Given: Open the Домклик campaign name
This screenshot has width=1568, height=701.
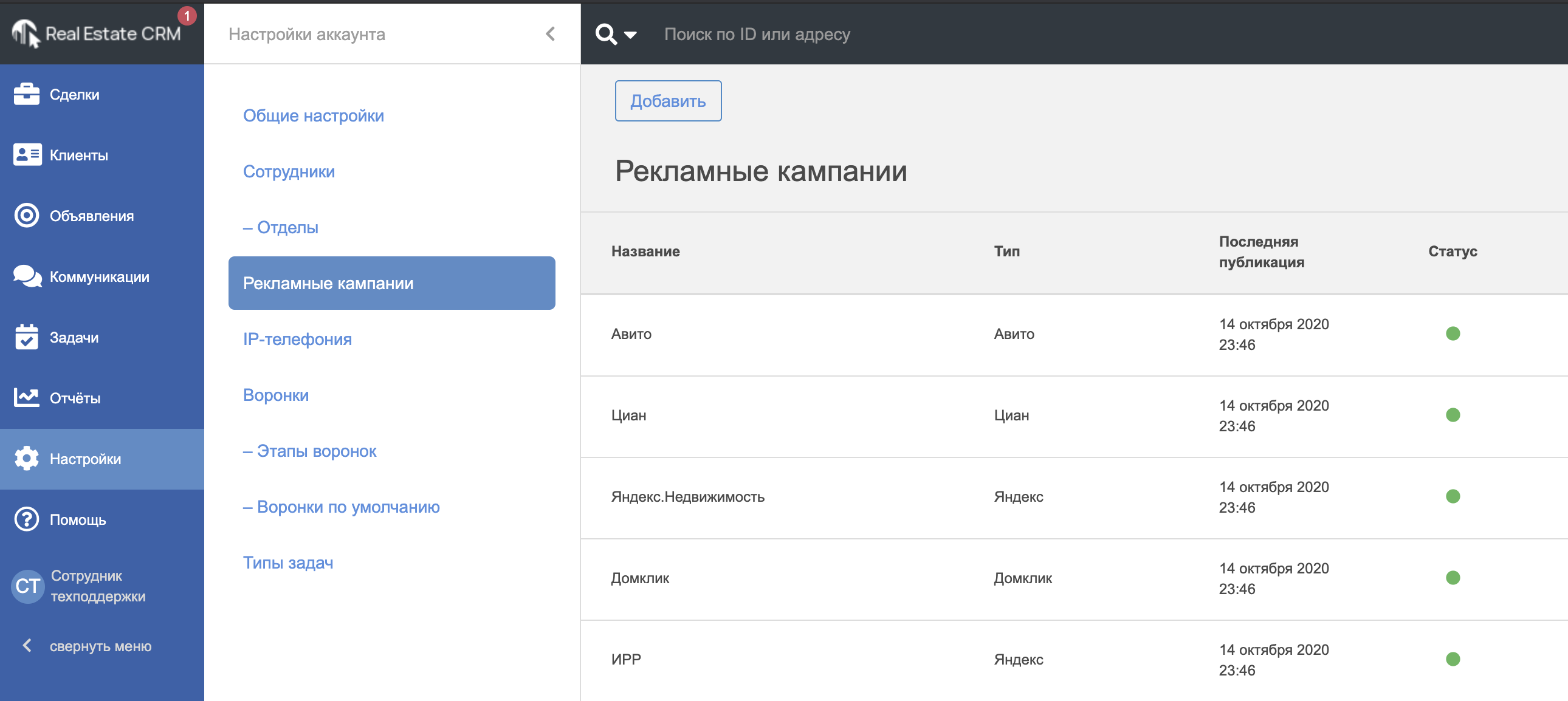Looking at the screenshot, I should tap(640, 579).
